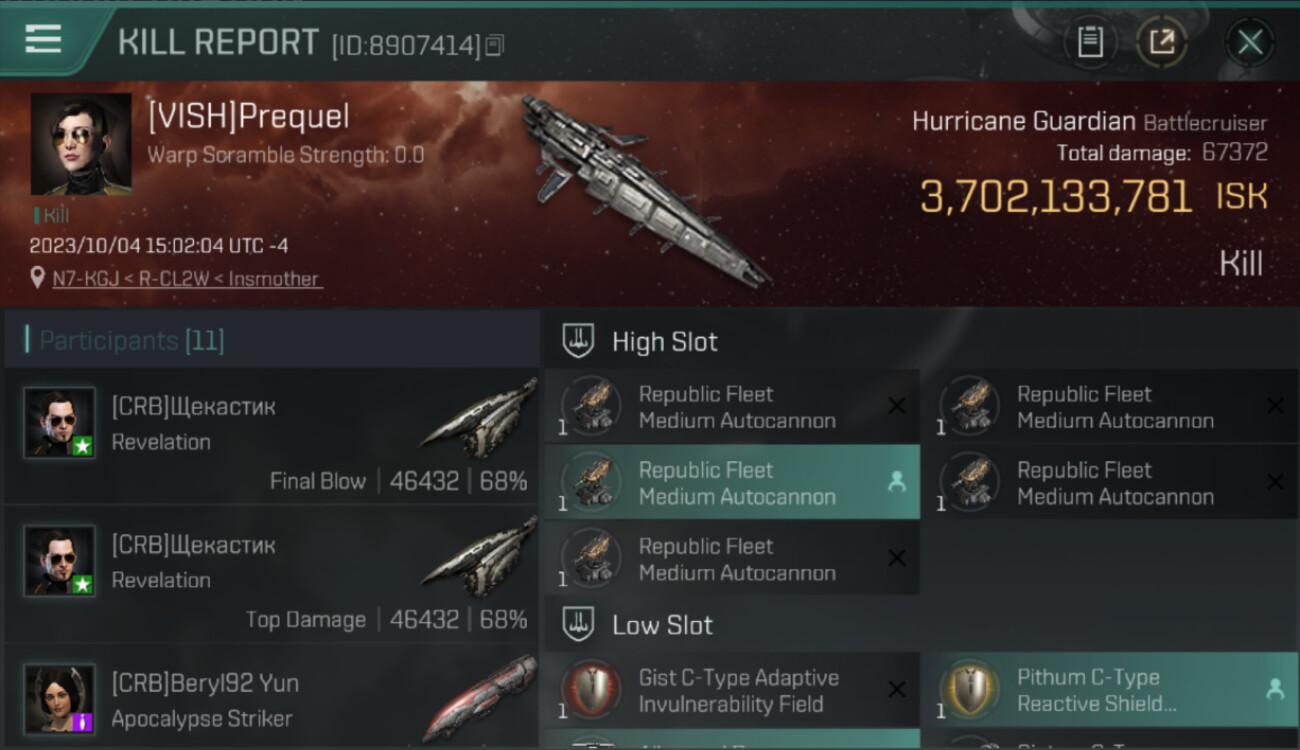Click the High Slot section header

click(664, 342)
